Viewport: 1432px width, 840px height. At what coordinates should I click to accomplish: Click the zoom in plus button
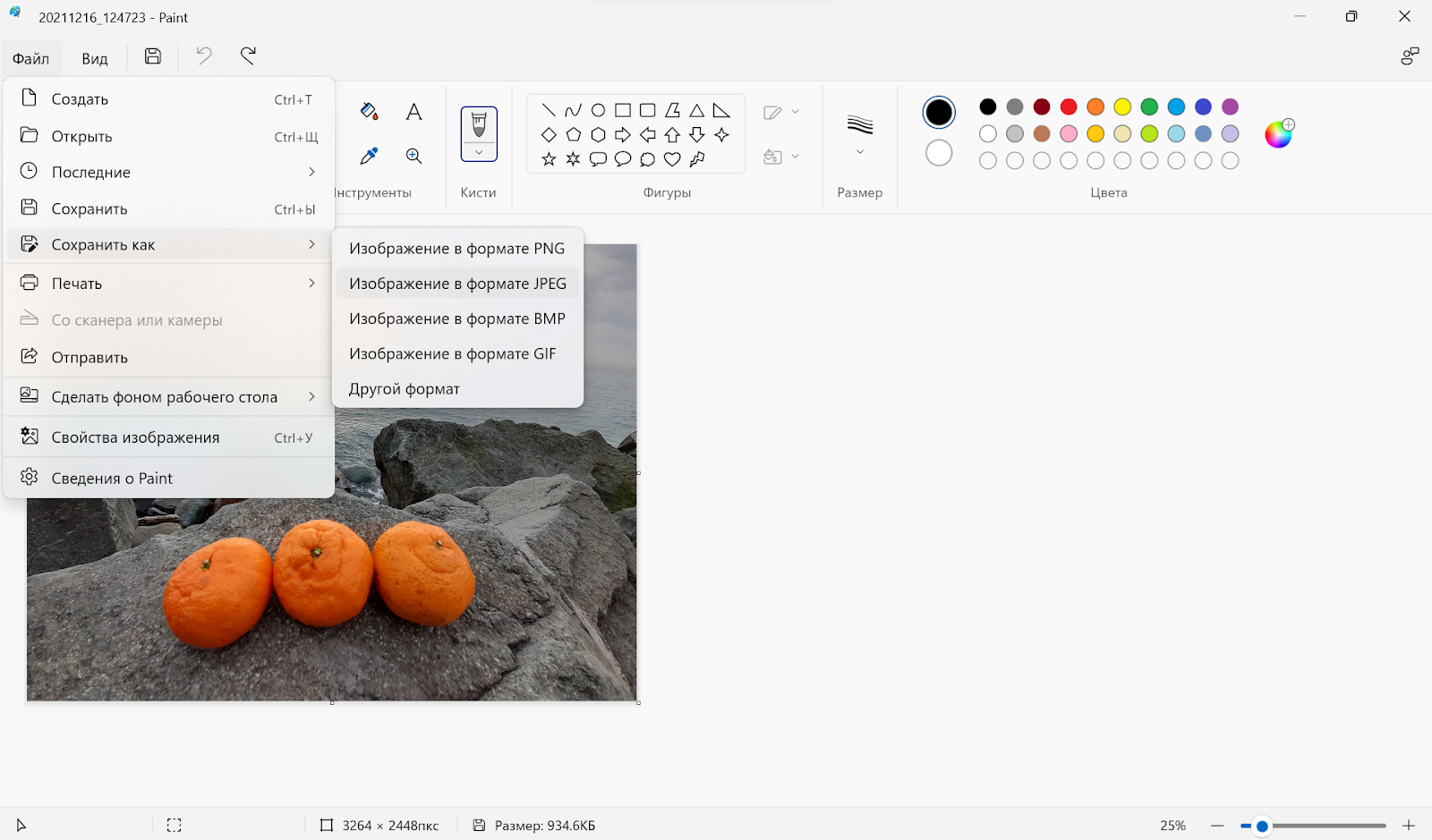click(x=1409, y=826)
